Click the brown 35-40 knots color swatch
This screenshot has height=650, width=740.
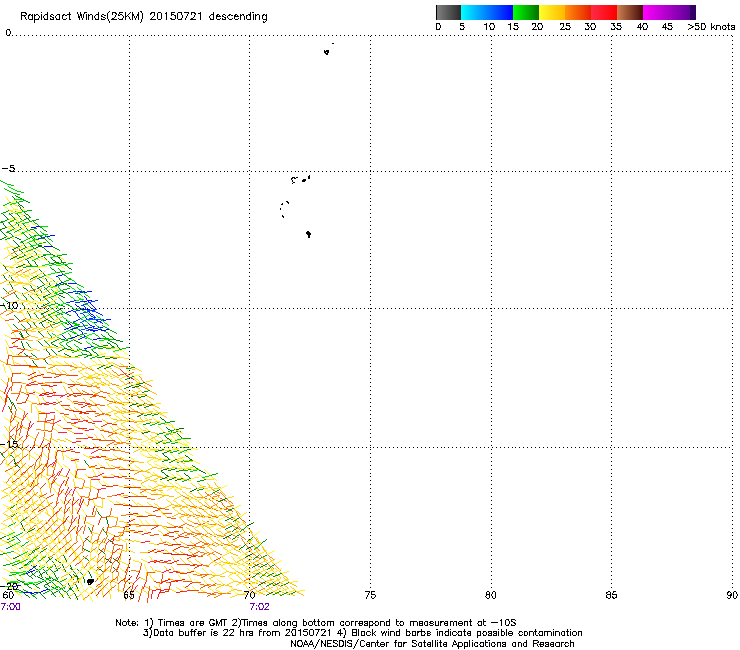[x=630, y=12]
